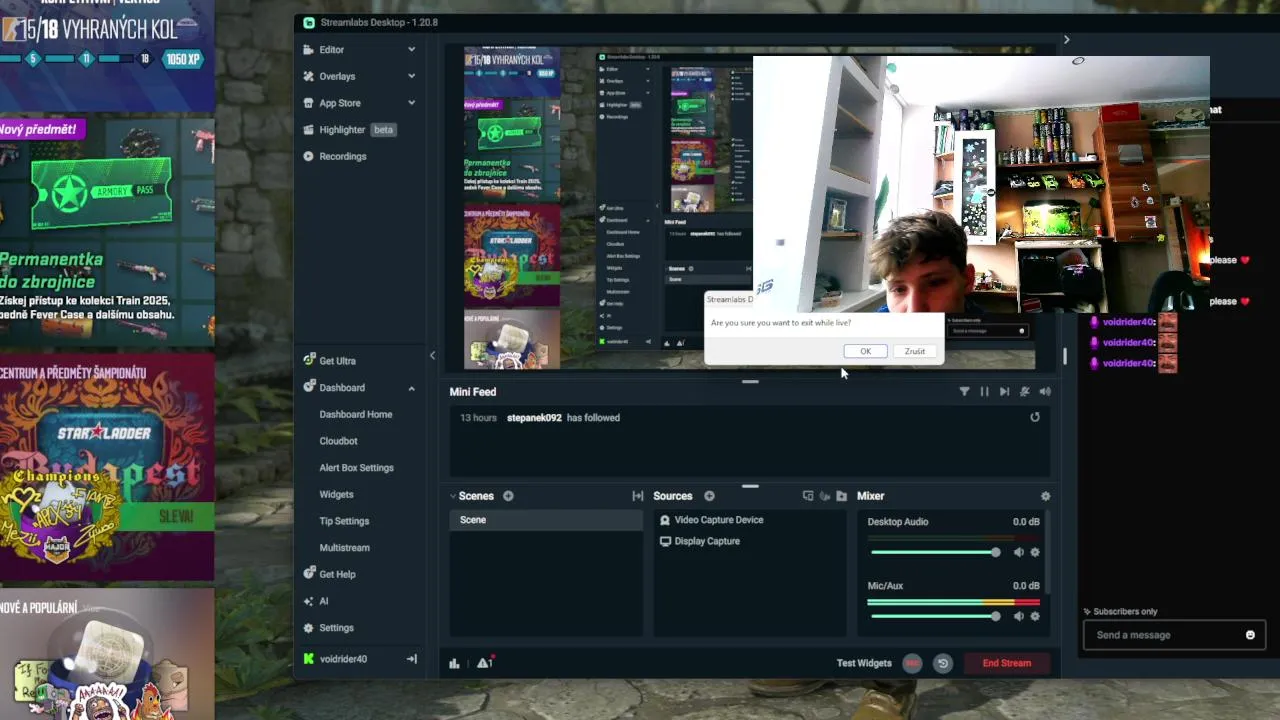
Task: Replay the stepanek092 follow alert
Action: pyautogui.click(x=1035, y=418)
